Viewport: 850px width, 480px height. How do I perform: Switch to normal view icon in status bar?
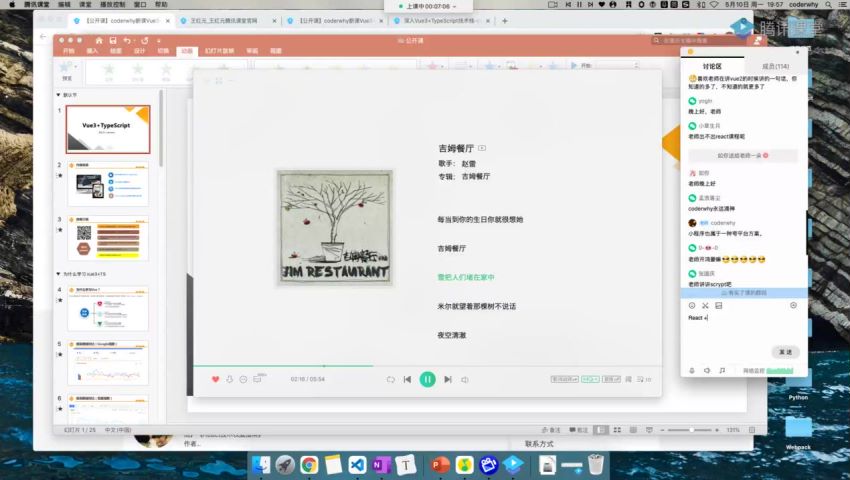(601, 430)
